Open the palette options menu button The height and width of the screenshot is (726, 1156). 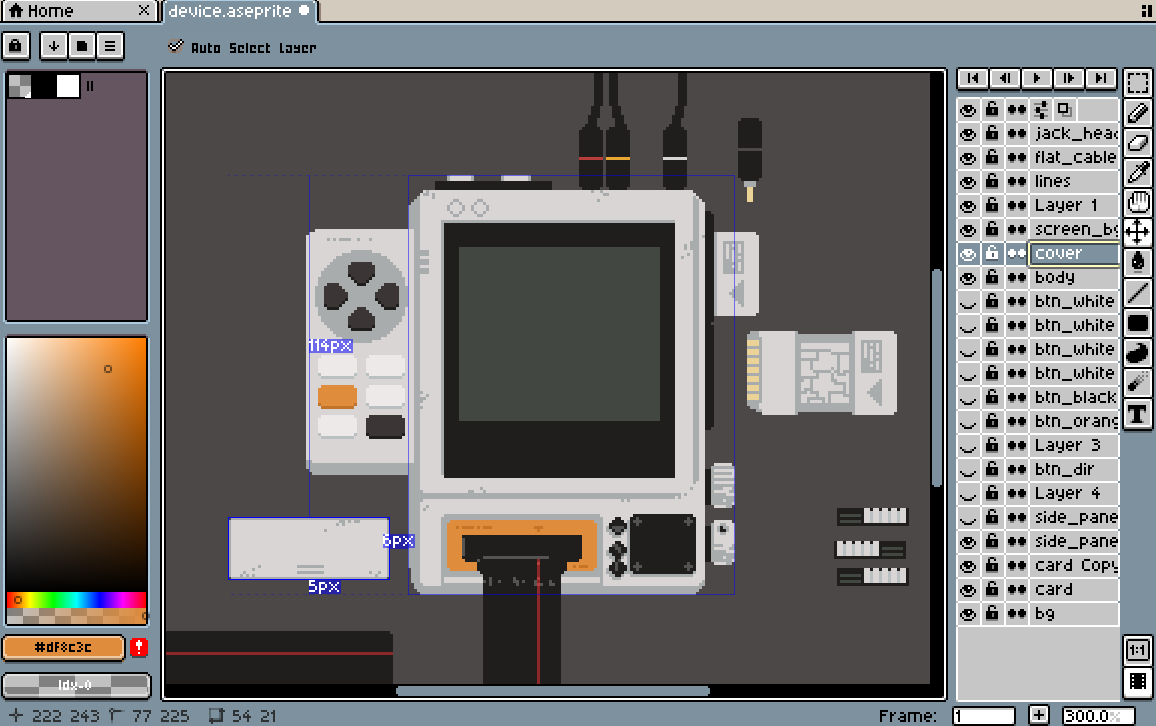(110, 46)
